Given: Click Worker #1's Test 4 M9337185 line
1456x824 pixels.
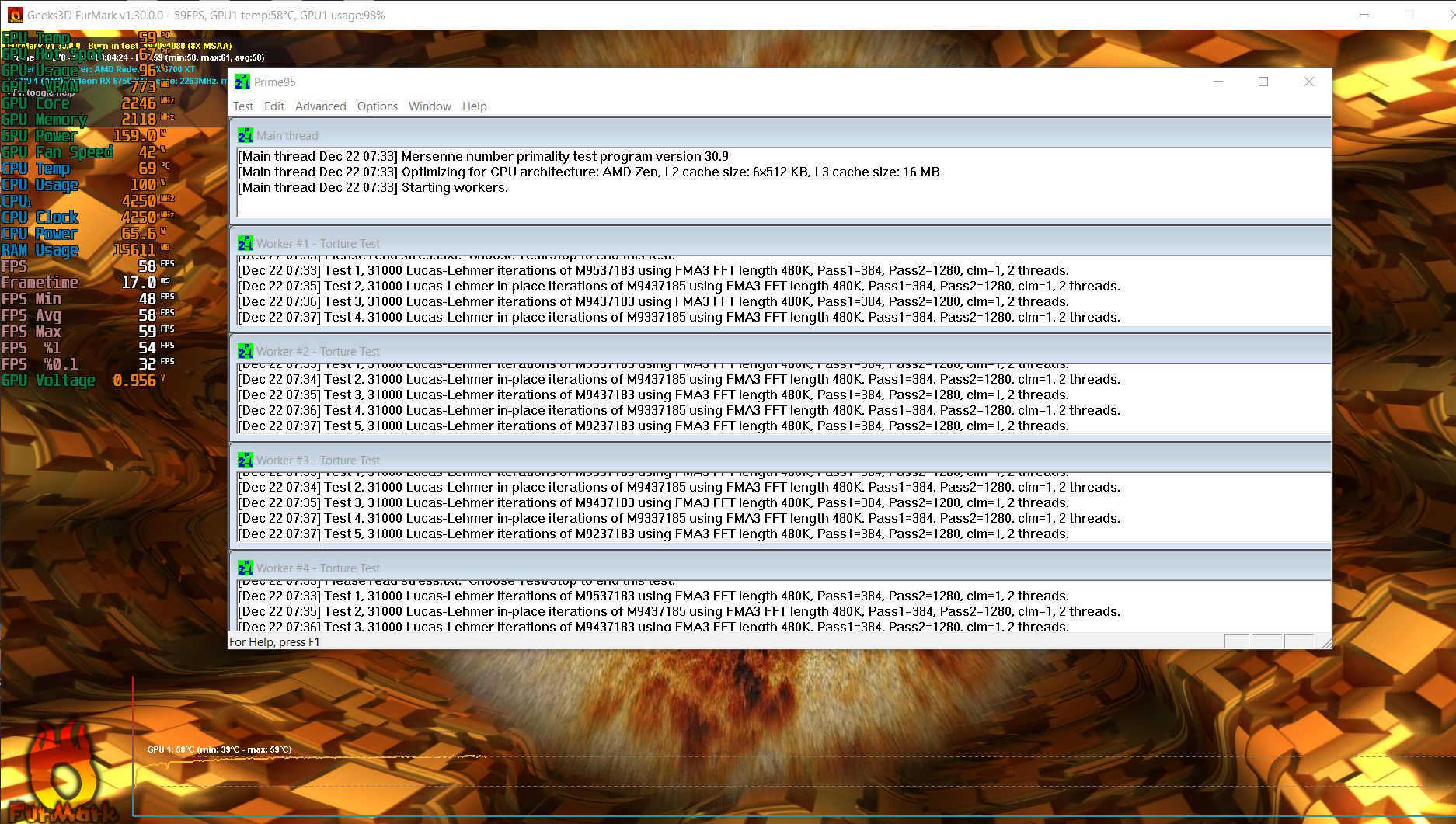Looking at the screenshot, I should tap(679, 317).
